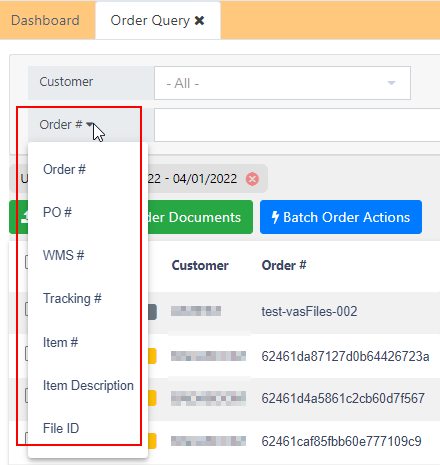The image size is (440, 465).
Task: Pick Order # in the open menu
Action: tap(64, 169)
